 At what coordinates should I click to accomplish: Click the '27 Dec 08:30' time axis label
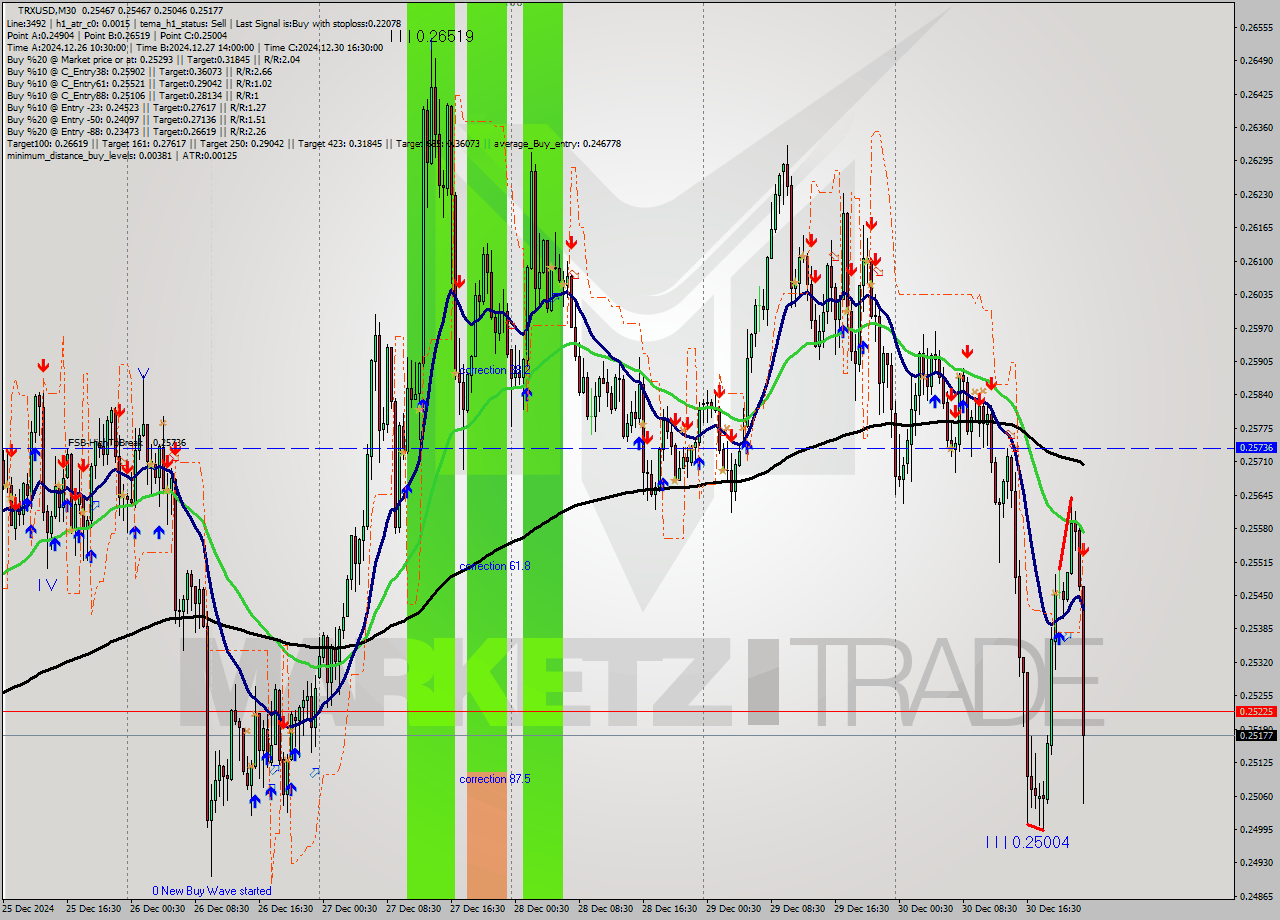[414, 909]
